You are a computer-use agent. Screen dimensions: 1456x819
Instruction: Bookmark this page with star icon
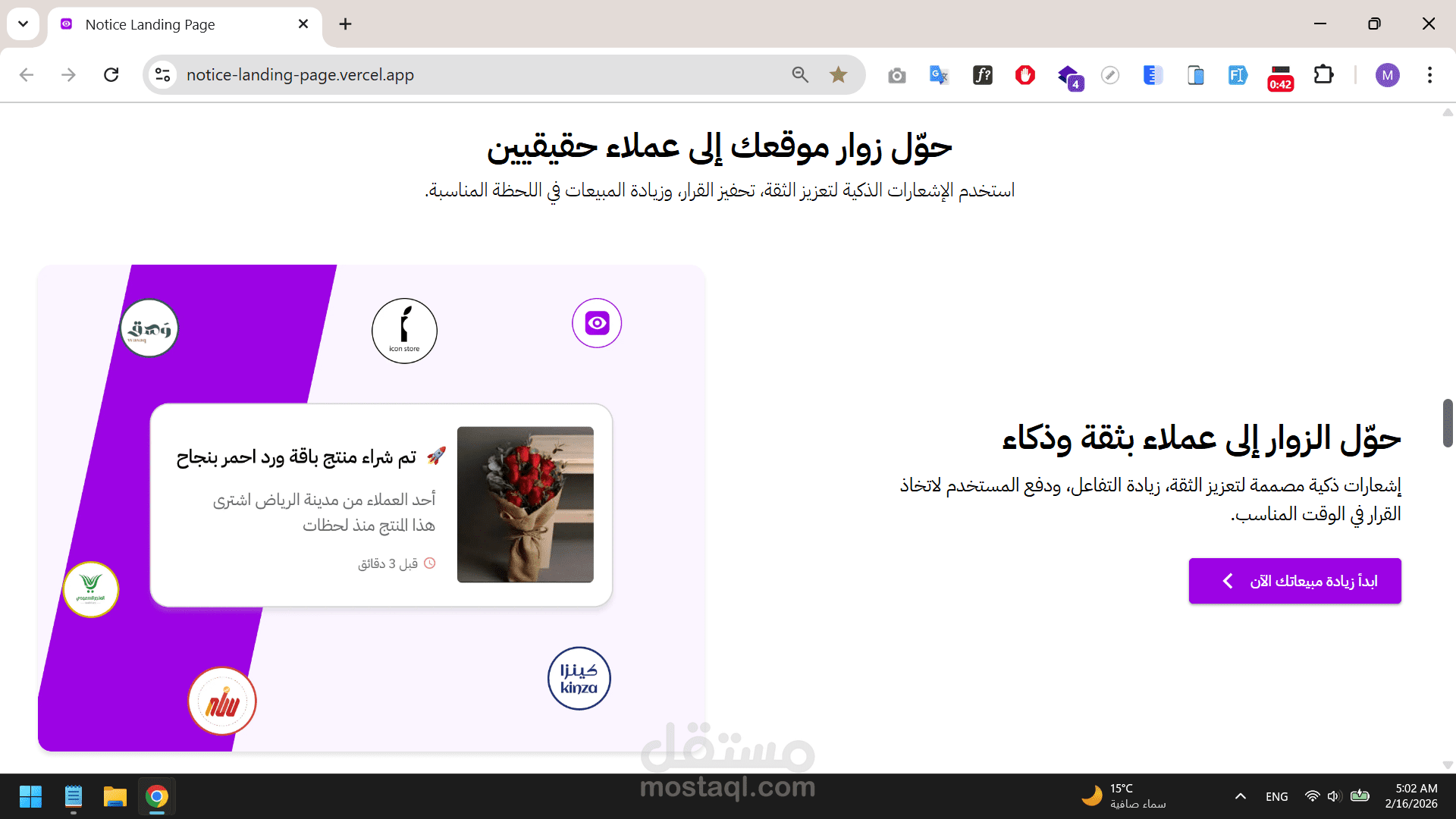pyautogui.click(x=838, y=75)
